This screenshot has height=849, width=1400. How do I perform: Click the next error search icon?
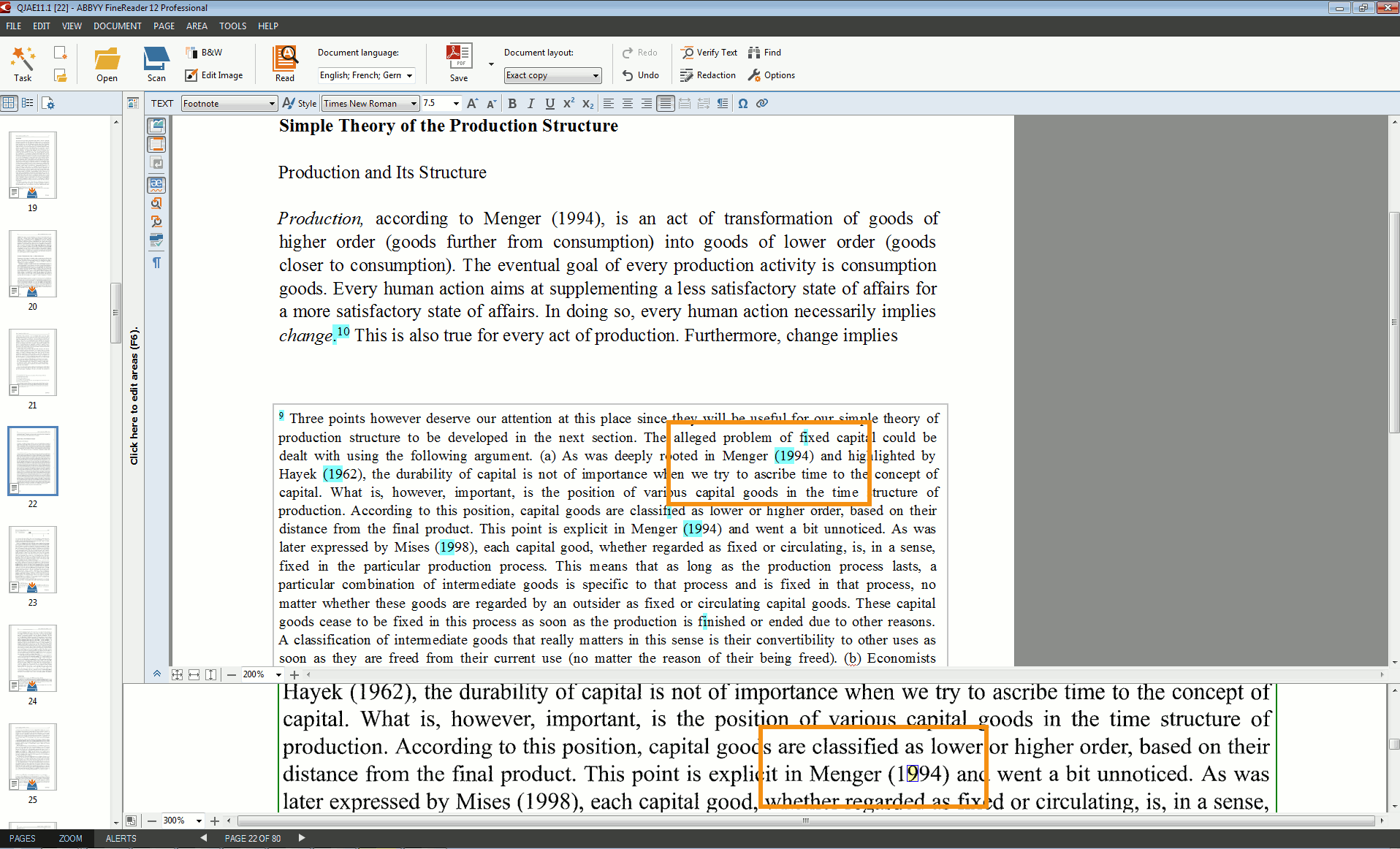coord(156,221)
